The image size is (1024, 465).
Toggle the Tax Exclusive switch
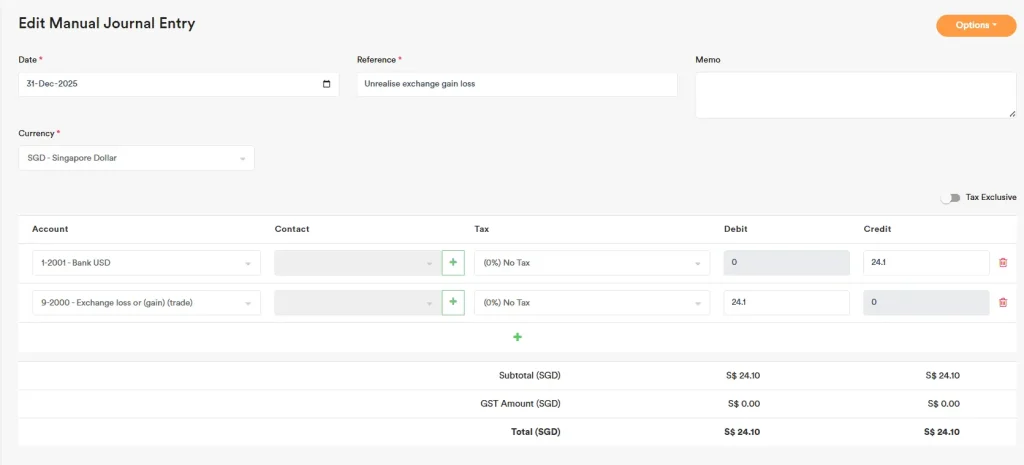[950, 198]
